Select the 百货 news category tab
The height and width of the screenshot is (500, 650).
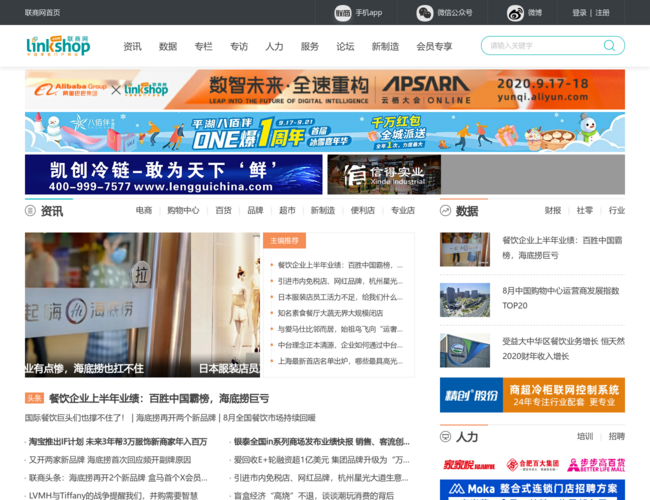[x=223, y=210]
